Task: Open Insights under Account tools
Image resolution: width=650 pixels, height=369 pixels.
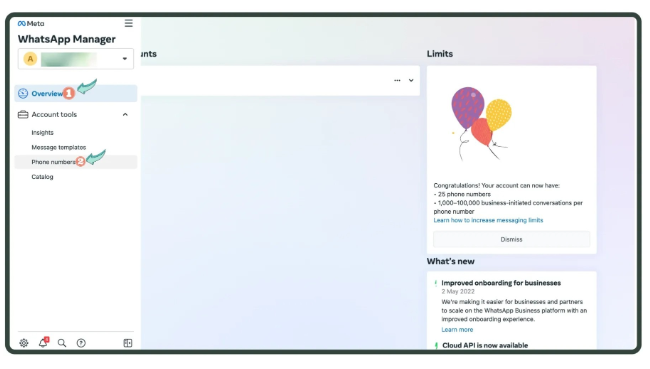Action: click(x=42, y=133)
